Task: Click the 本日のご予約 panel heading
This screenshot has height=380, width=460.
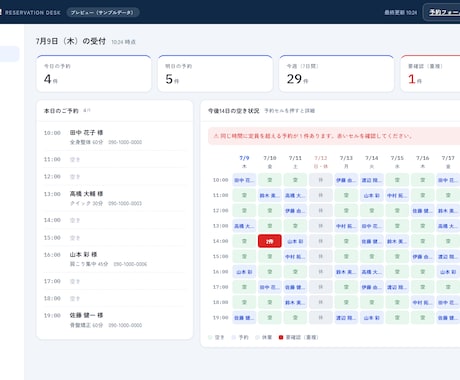Action: tap(61, 111)
